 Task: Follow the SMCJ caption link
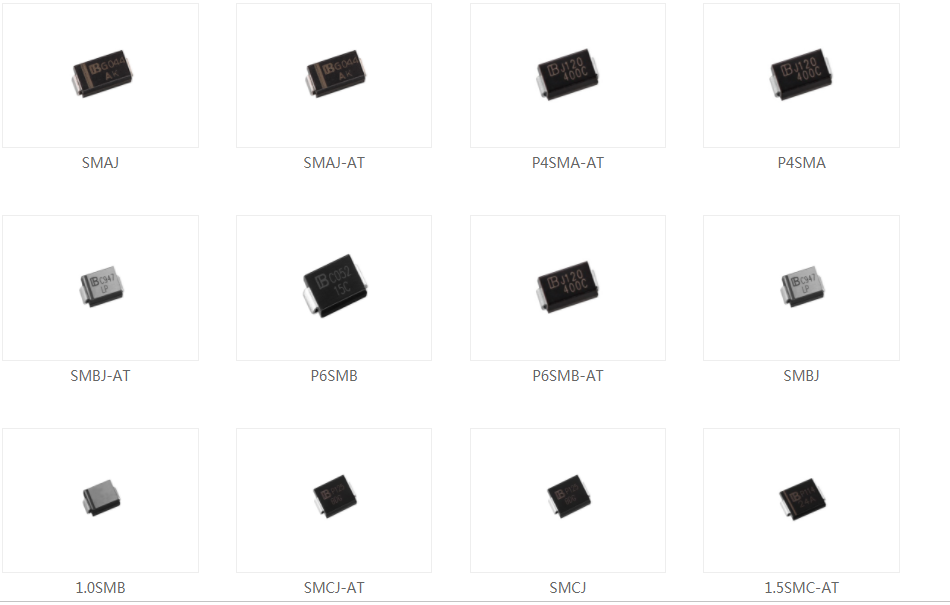[x=568, y=587]
